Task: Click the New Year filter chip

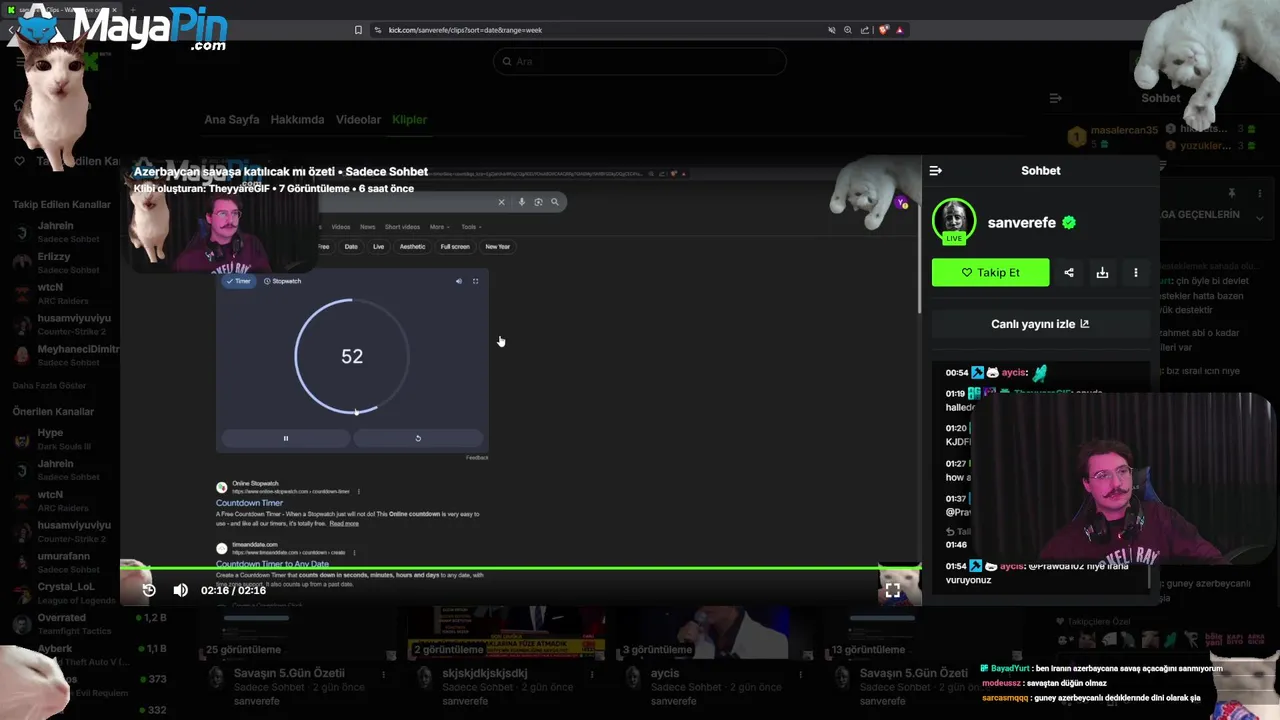Action: [497, 246]
